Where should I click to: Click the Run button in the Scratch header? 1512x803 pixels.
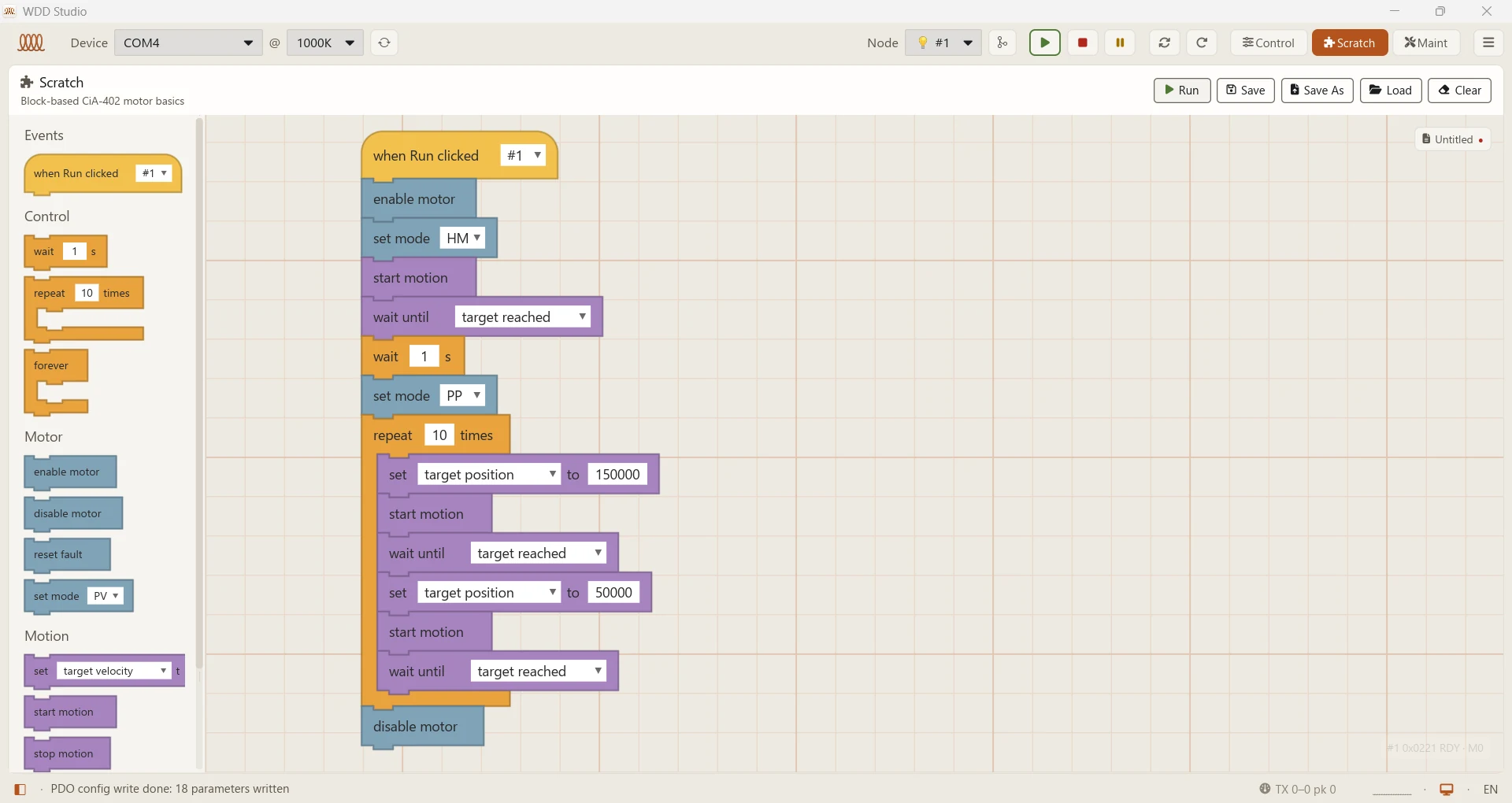pyautogui.click(x=1182, y=91)
